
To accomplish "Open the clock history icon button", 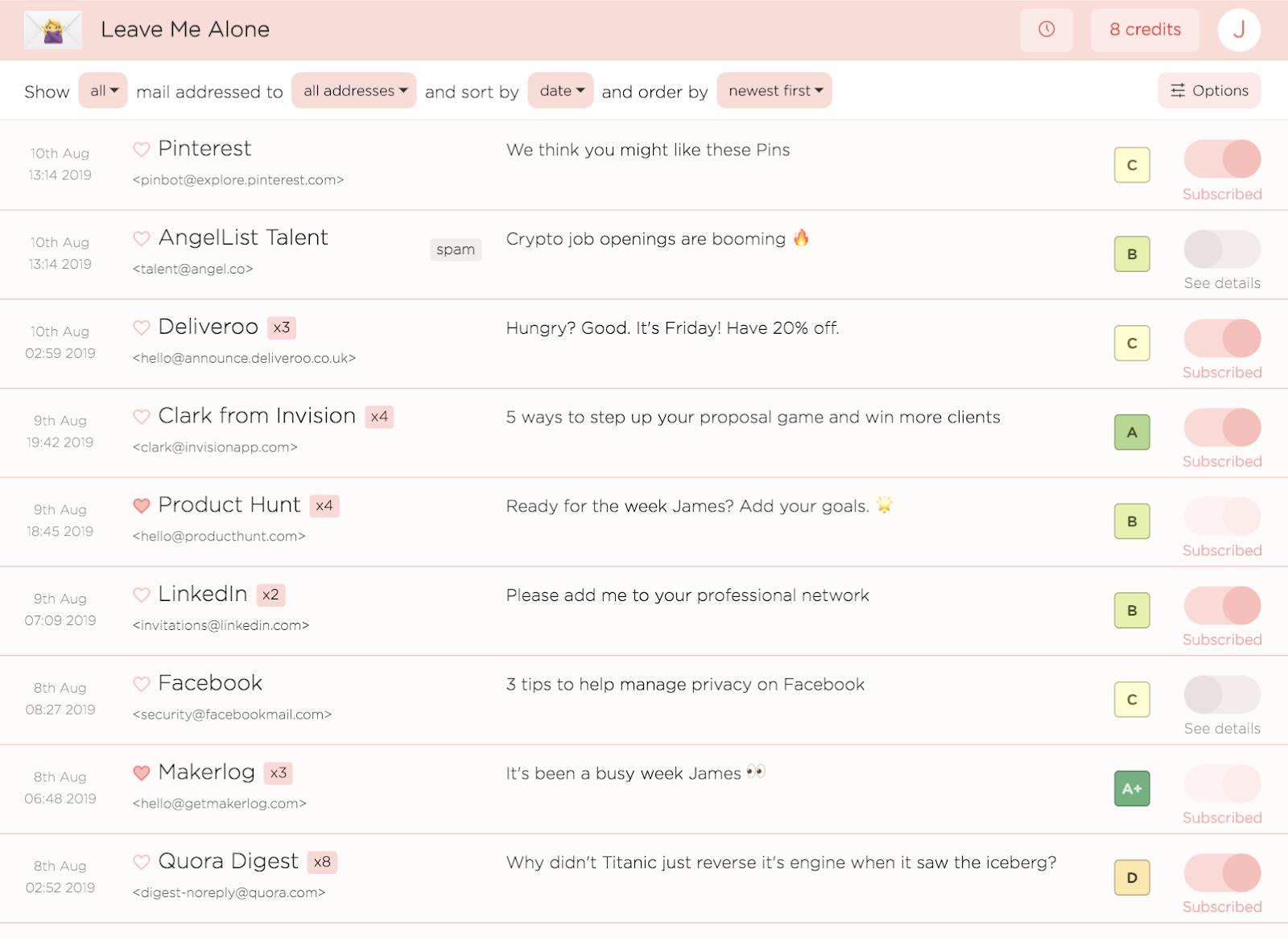I will 1046,30.
